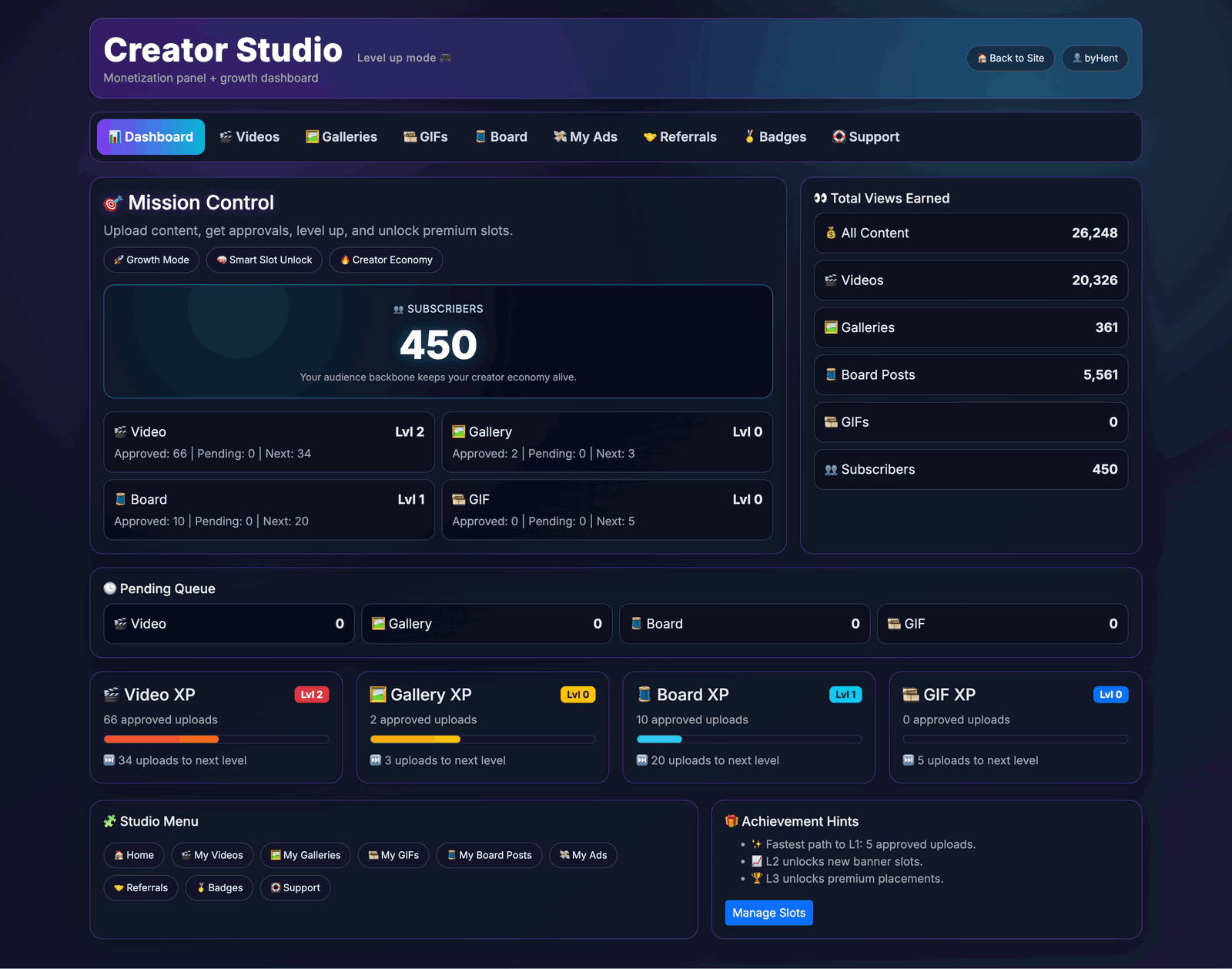
Task: Select the Smart Slot Unlock chip
Action: point(264,260)
